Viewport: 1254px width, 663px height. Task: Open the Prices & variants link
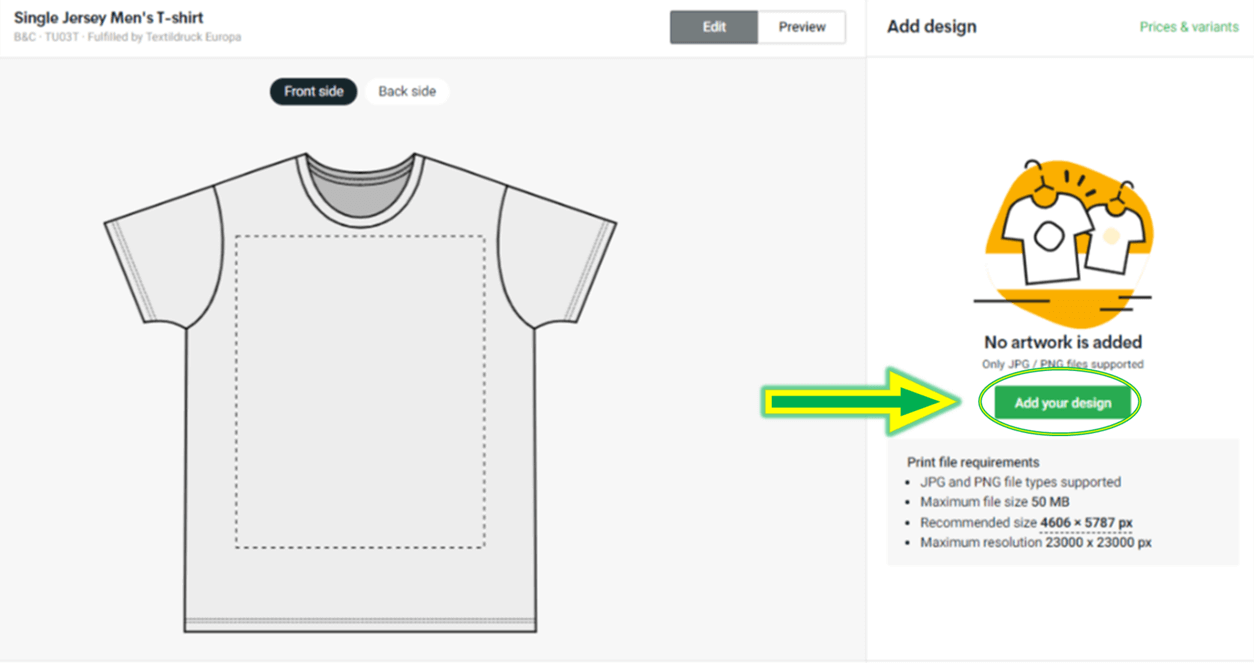click(1189, 27)
